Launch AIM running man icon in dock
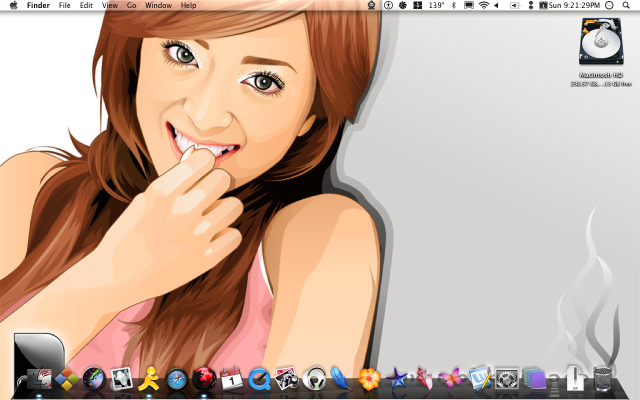This screenshot has height=400, width=640. point(150,379)
